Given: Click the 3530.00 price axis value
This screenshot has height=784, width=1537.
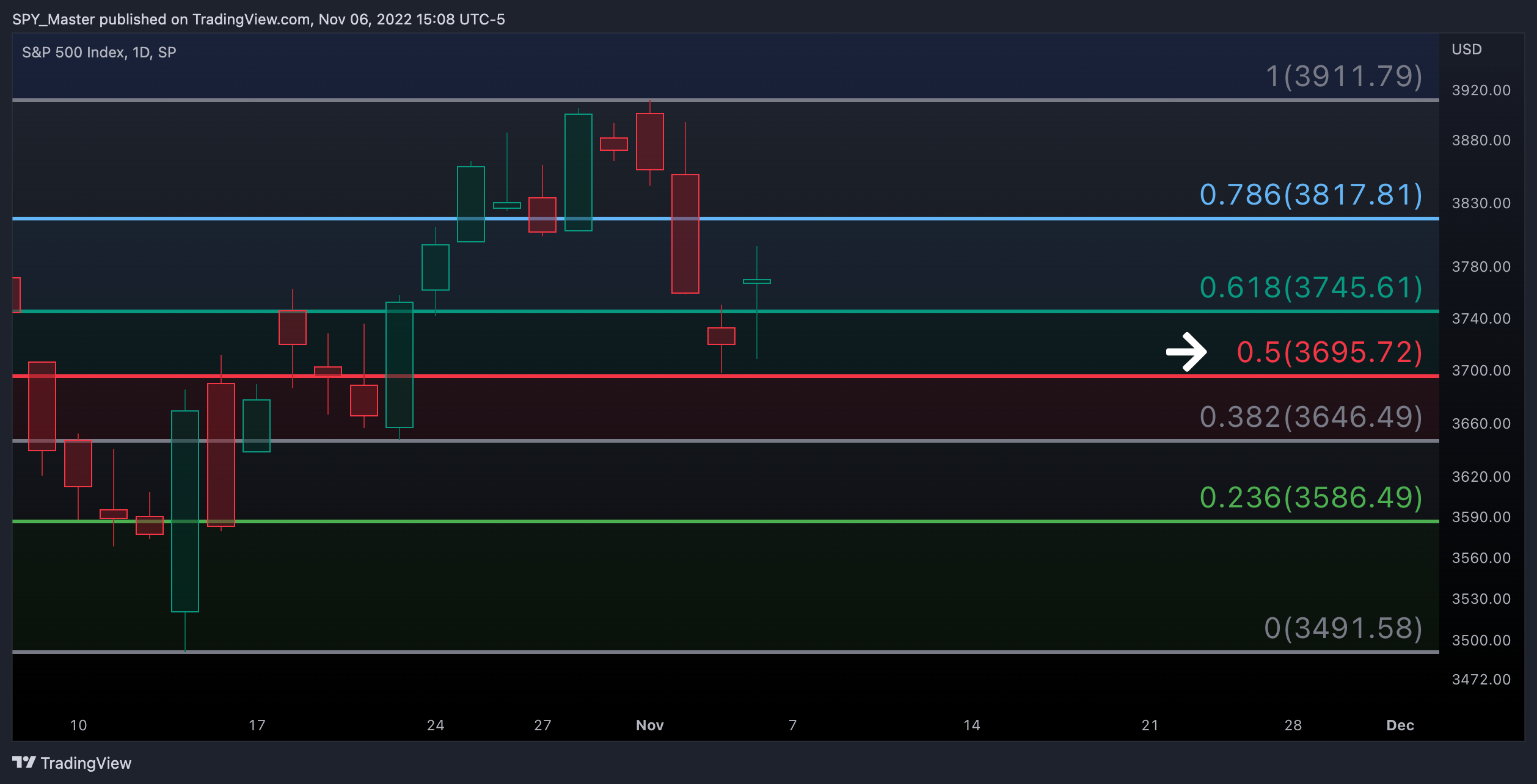Looking at the screenshot, I should tap(1481, 599).
